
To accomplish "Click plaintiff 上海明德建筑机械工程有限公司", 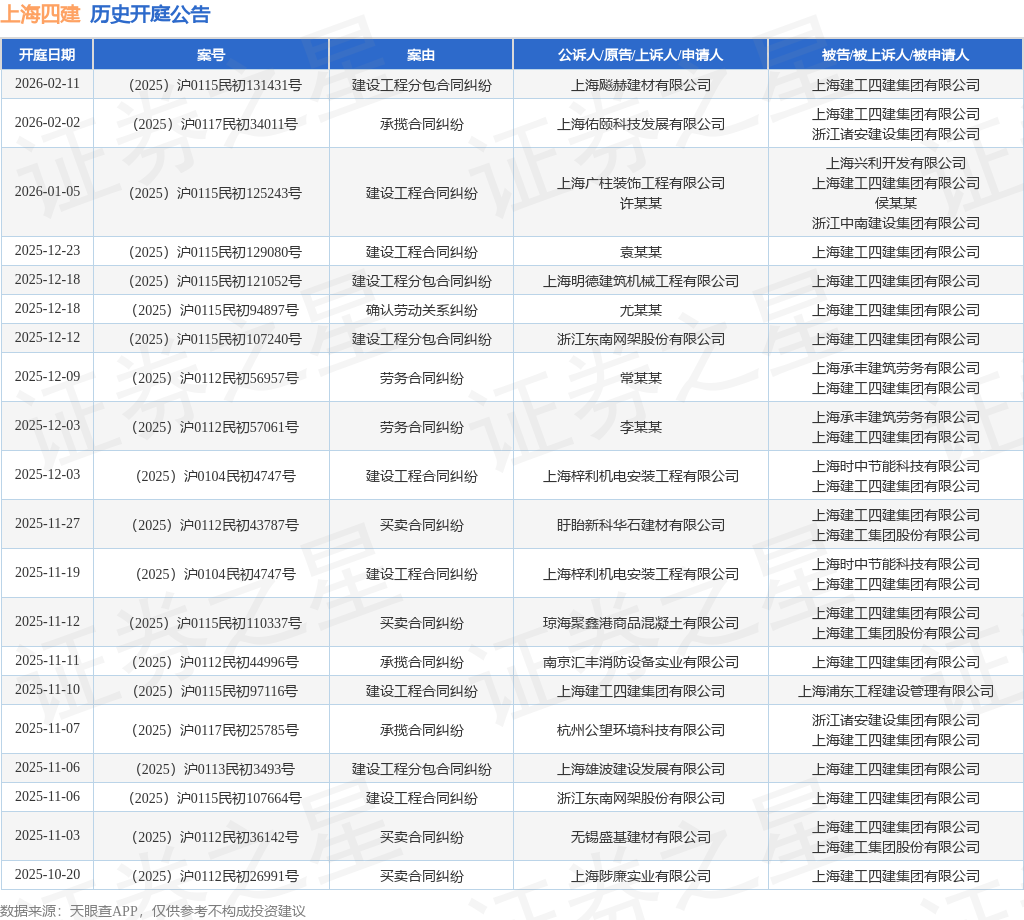I will [x=641, y=281].
